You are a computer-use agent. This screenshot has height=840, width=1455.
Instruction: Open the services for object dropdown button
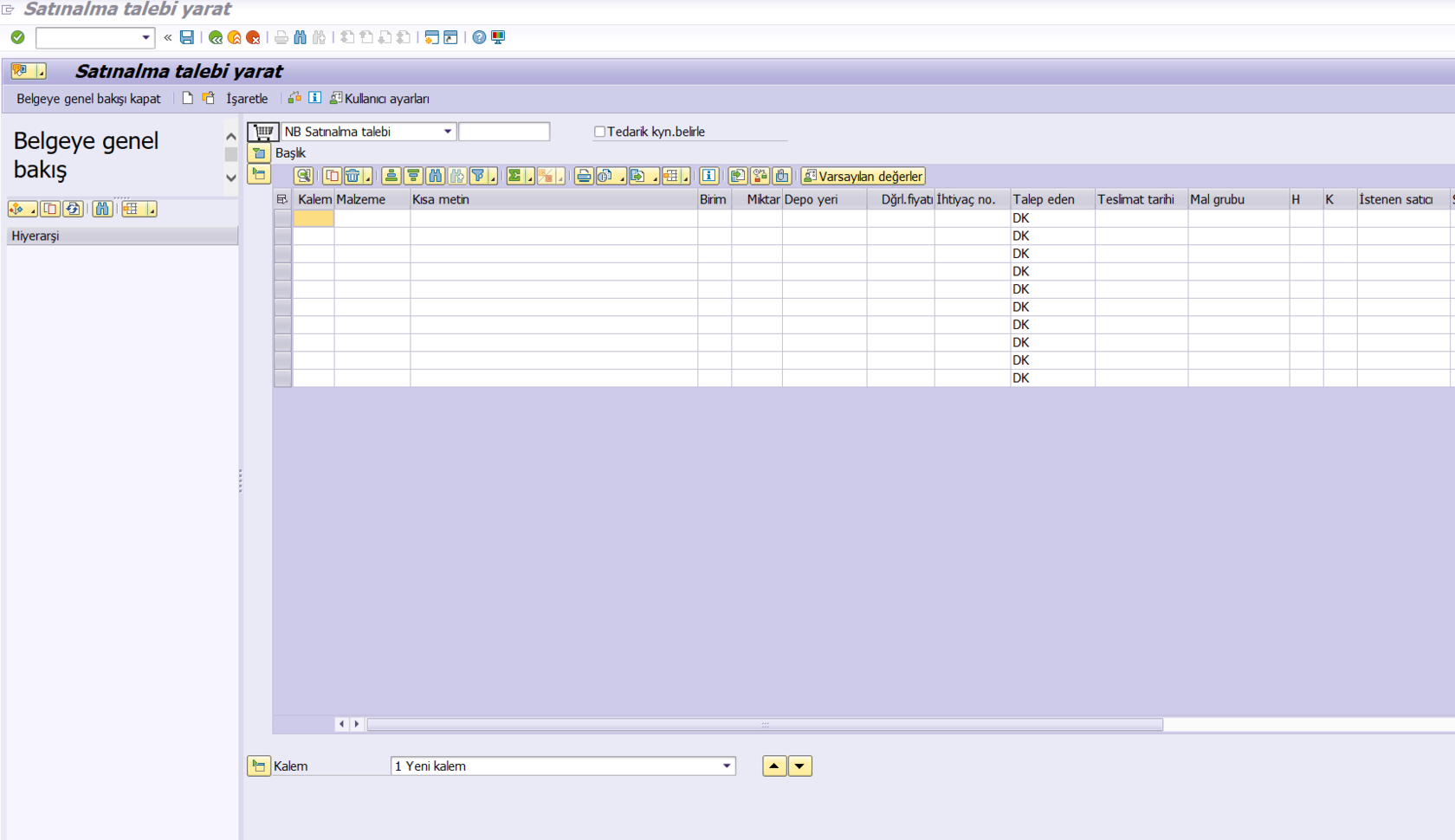coord(29,71)
